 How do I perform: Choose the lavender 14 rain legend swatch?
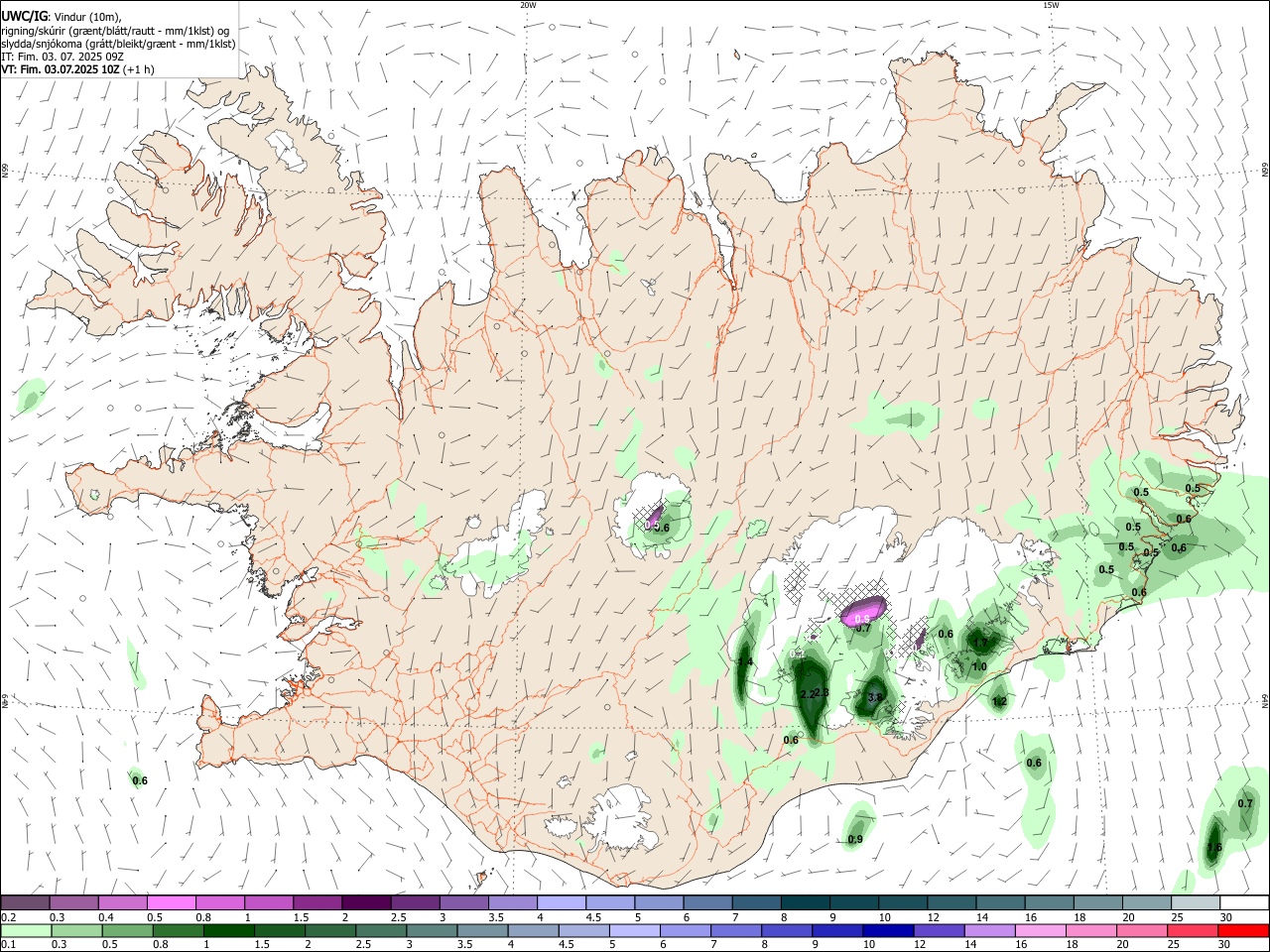tap(989, 930)
